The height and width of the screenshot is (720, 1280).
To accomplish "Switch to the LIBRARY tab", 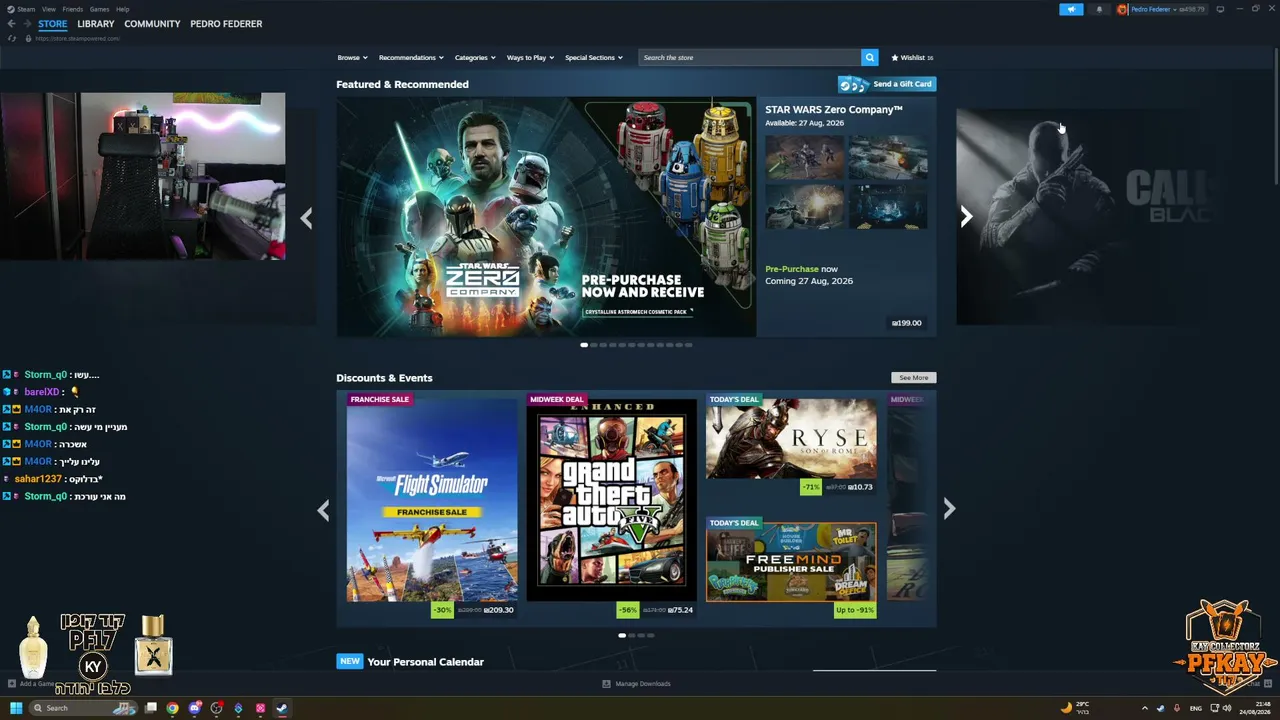I will [x=96, y=24].
